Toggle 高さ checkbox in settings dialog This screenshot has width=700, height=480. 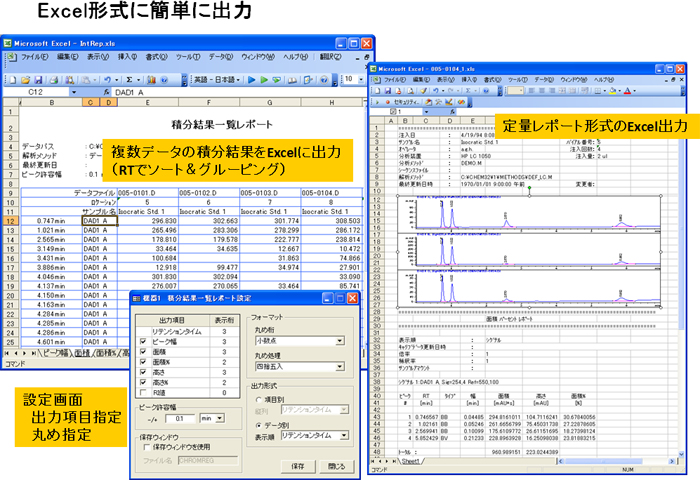[x=143, y=372]
